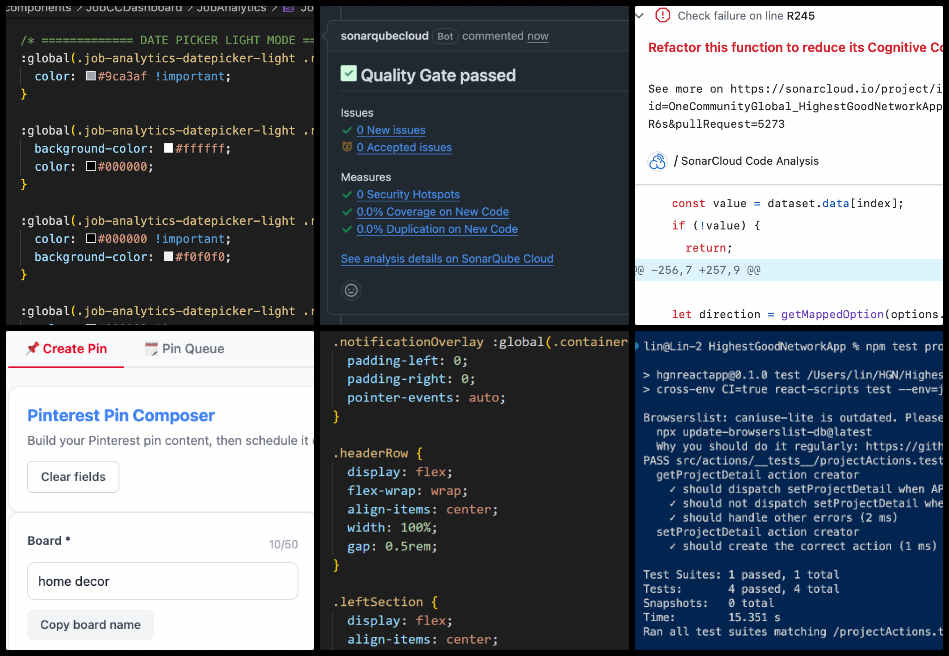This screenshot has width=949, height=656.
Task: Click the 'Snapshots: 0 total' terminal line
Action: [x=708, y=603]
